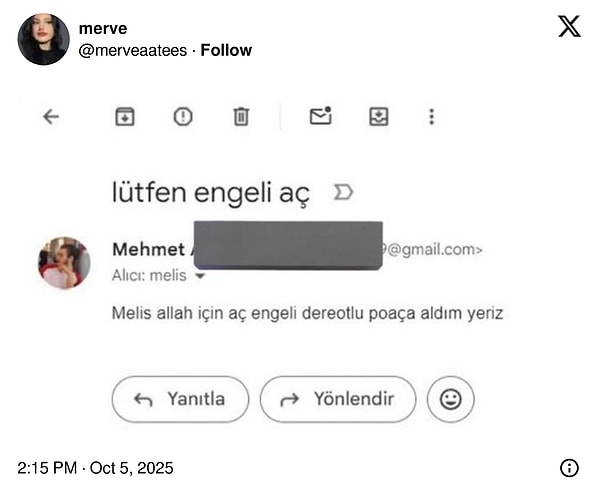Image resolution: width=600 pixels, height=498 pixels.
Task: Click Mehmet's sender avatar photo
Action: [64, 263]
